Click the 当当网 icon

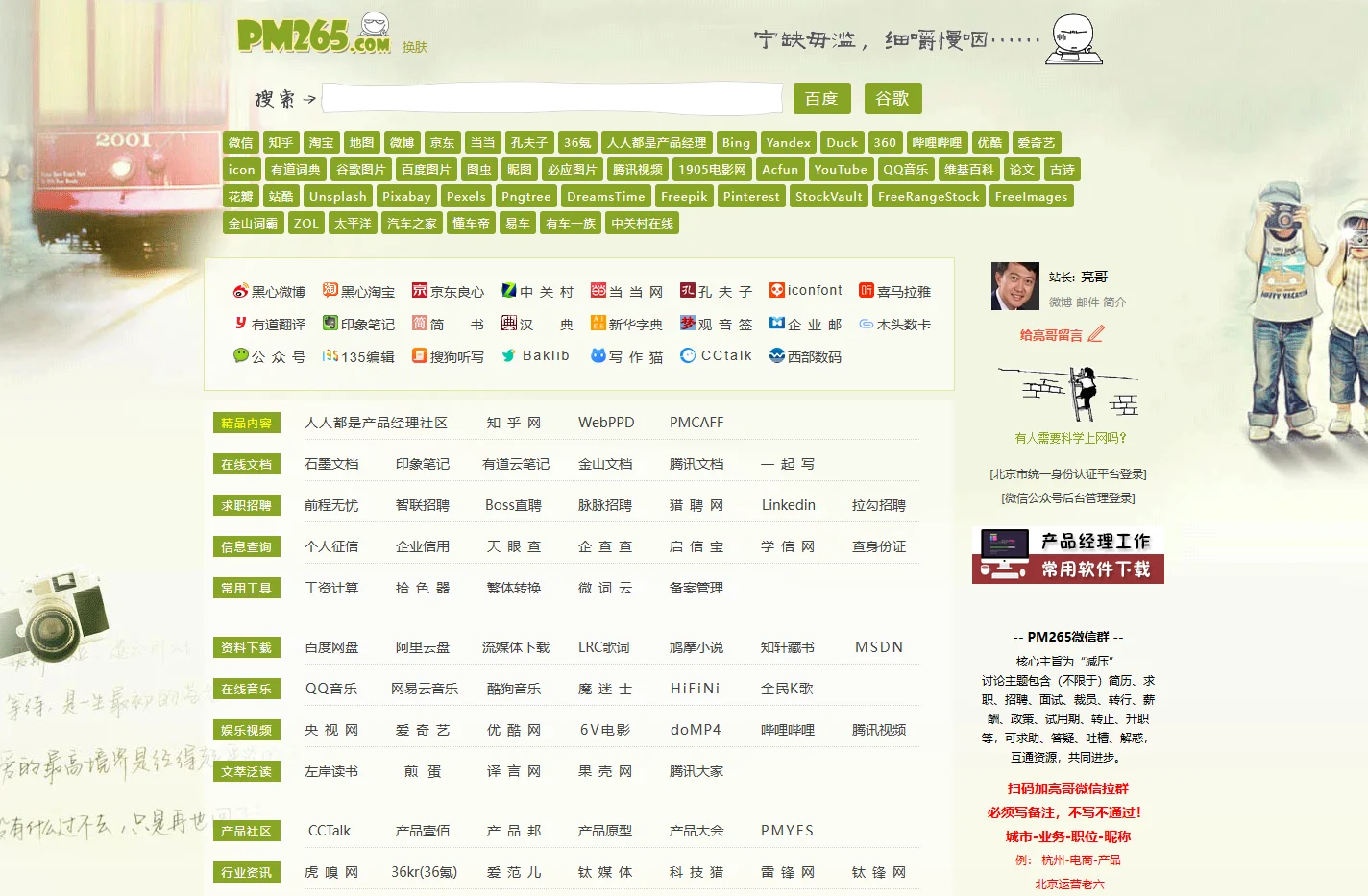(x=598, y=290)
